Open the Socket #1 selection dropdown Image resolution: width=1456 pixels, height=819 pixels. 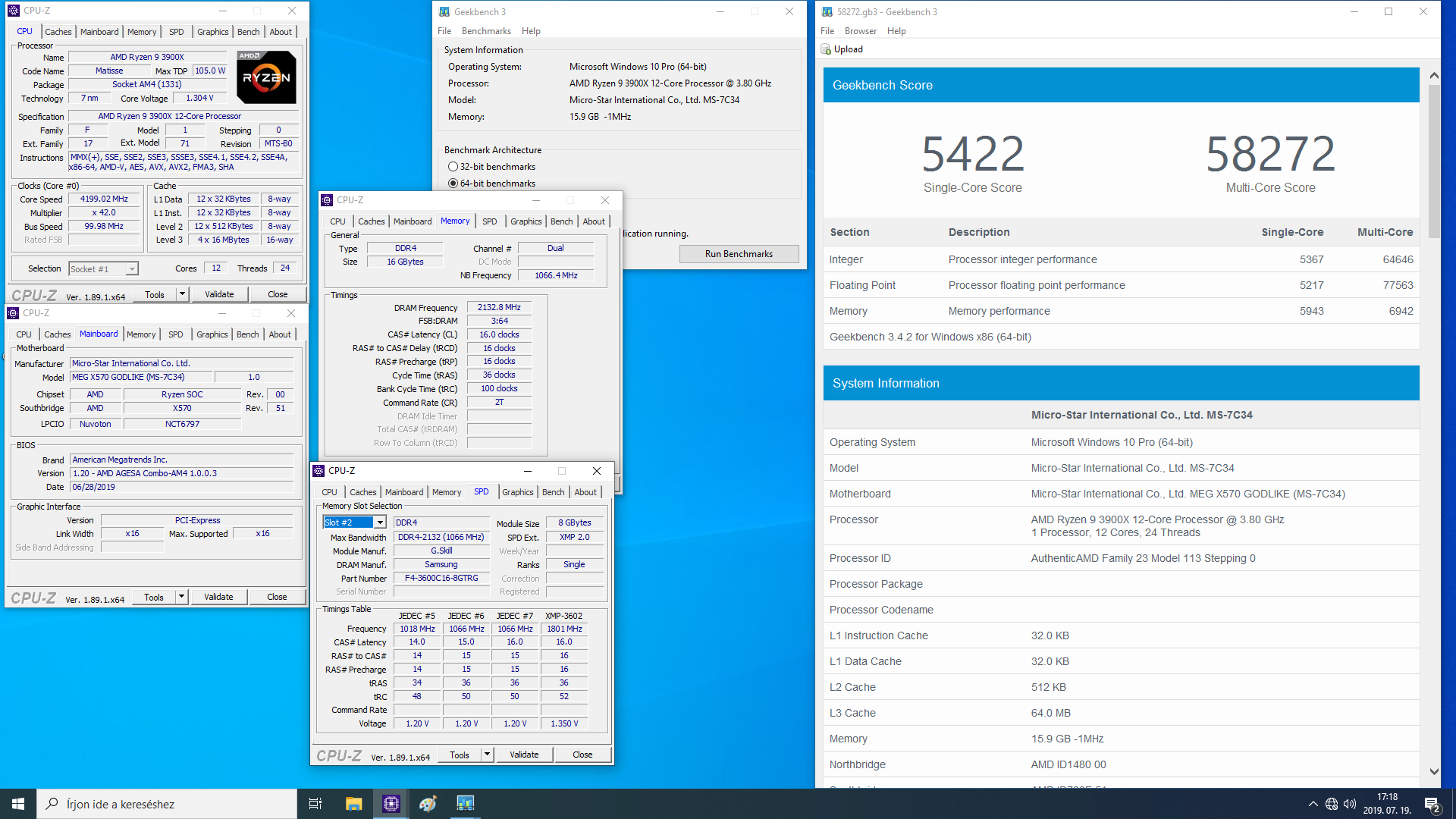click(x=132, y=269)
